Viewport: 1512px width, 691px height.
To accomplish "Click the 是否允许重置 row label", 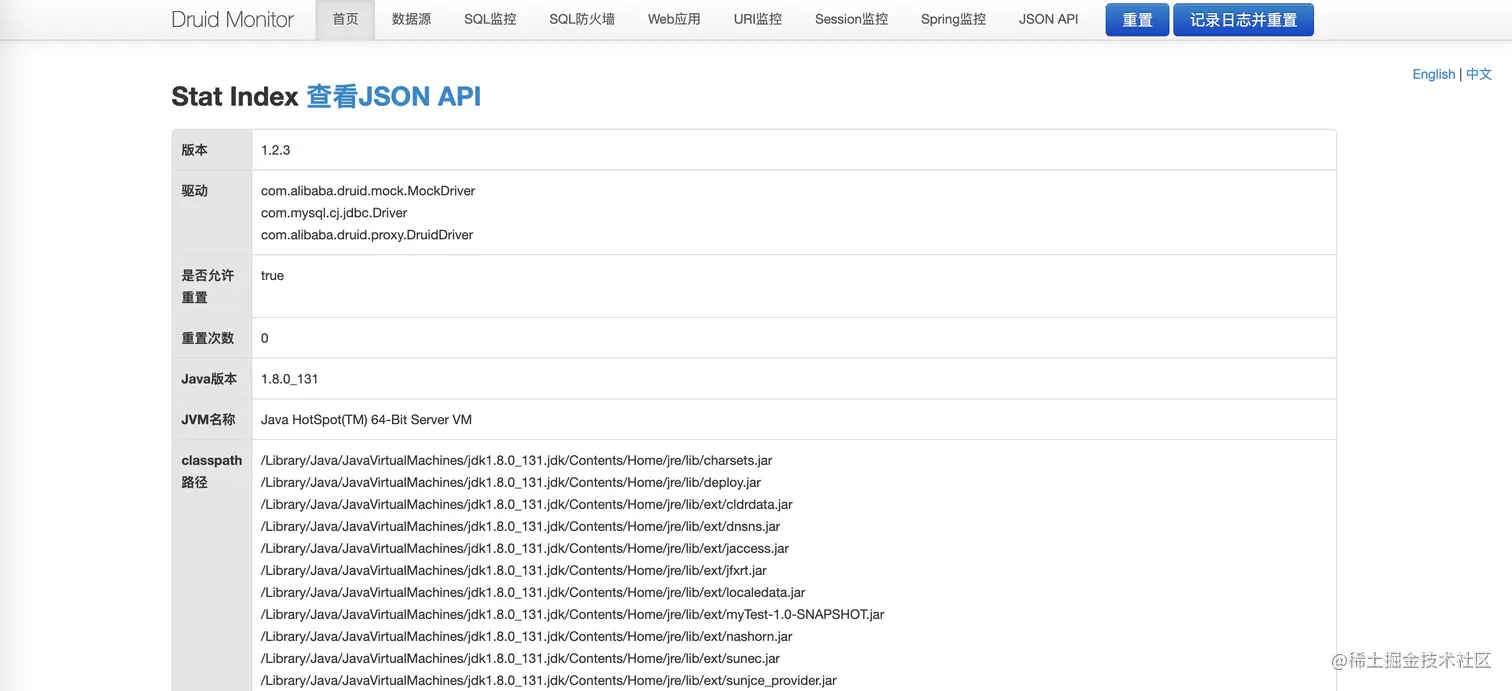I will click(x=207, y=286).
